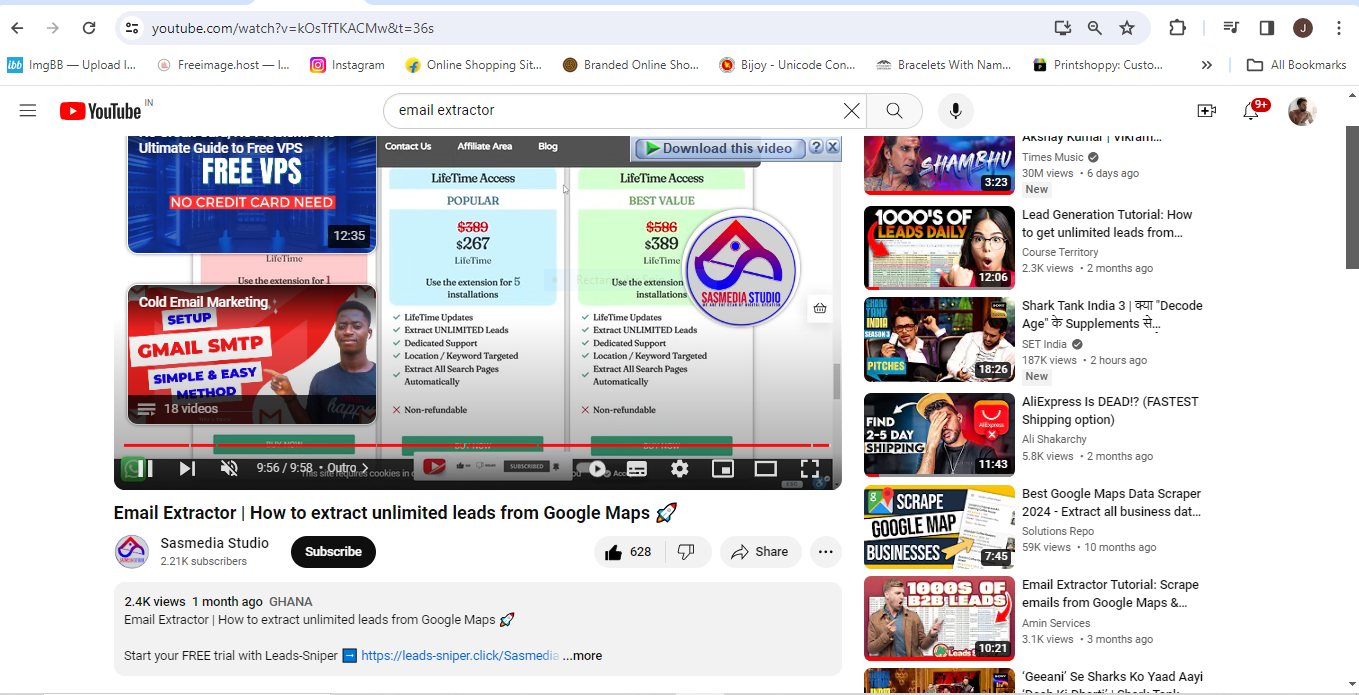
Task: View site information icon in address bar
Action: click(132, 28)
